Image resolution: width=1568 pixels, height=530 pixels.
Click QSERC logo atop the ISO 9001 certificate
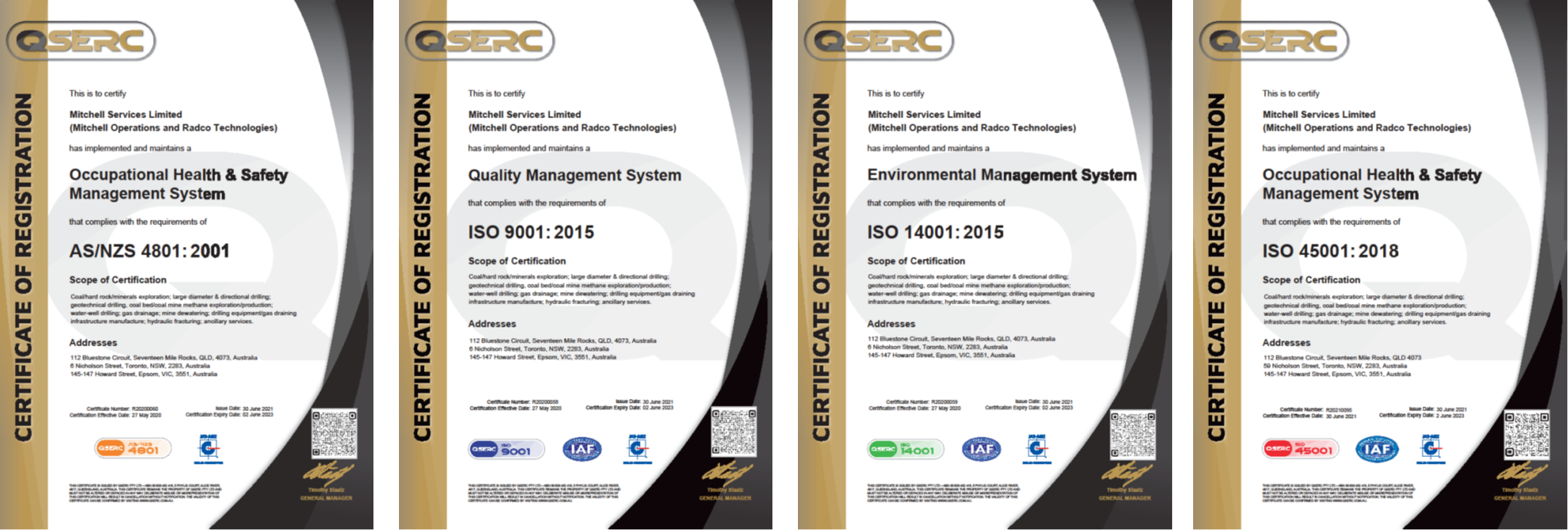[480, 41]
